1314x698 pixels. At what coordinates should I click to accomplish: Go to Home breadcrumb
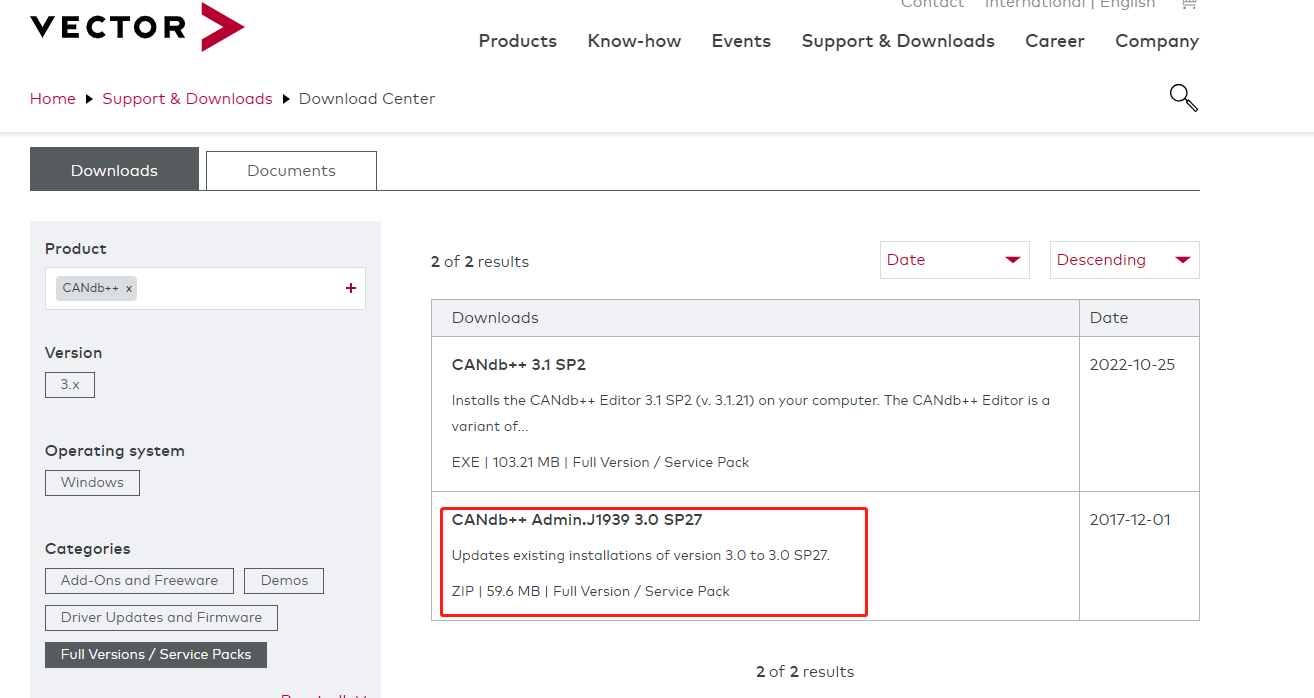coord(53,99)
